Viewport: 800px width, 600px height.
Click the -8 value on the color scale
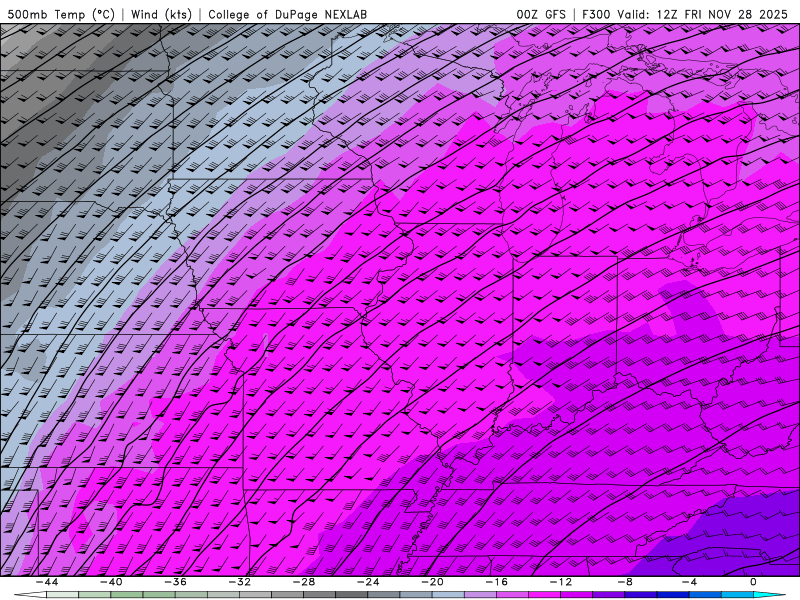point(625,582)
